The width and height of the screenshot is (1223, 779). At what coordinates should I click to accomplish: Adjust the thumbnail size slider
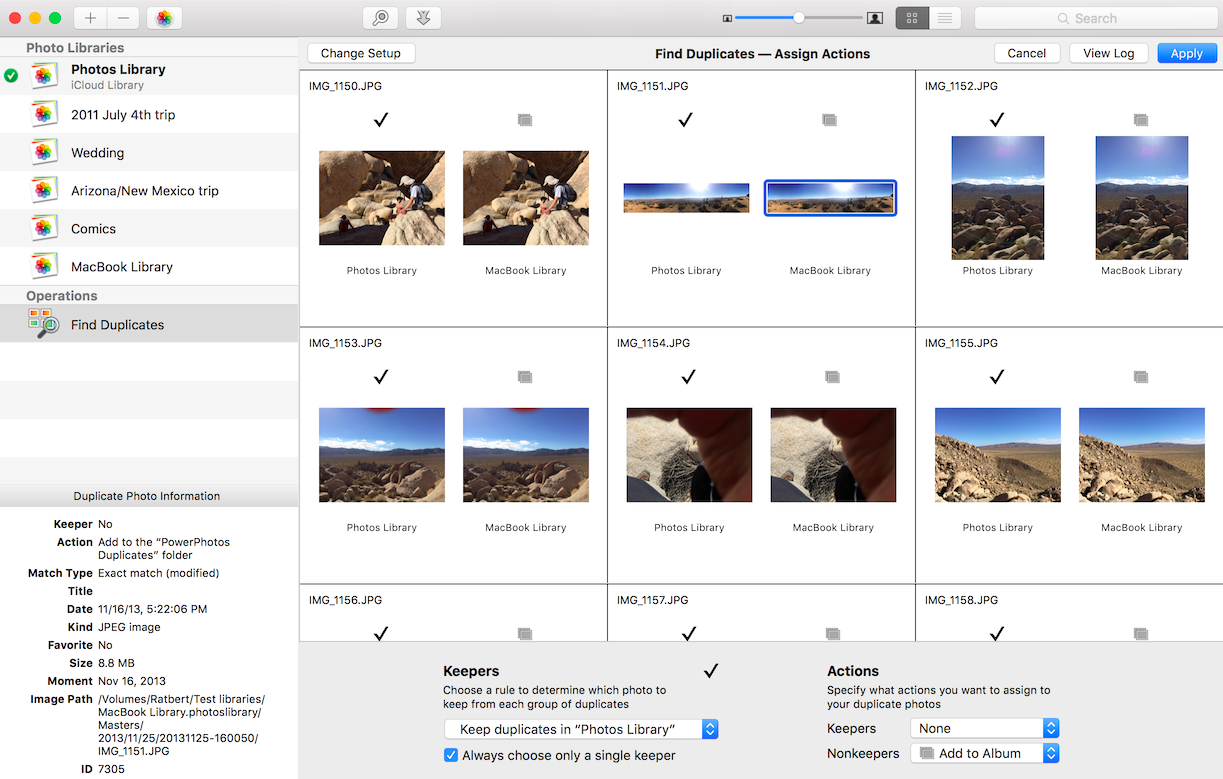tap(799, 18)
